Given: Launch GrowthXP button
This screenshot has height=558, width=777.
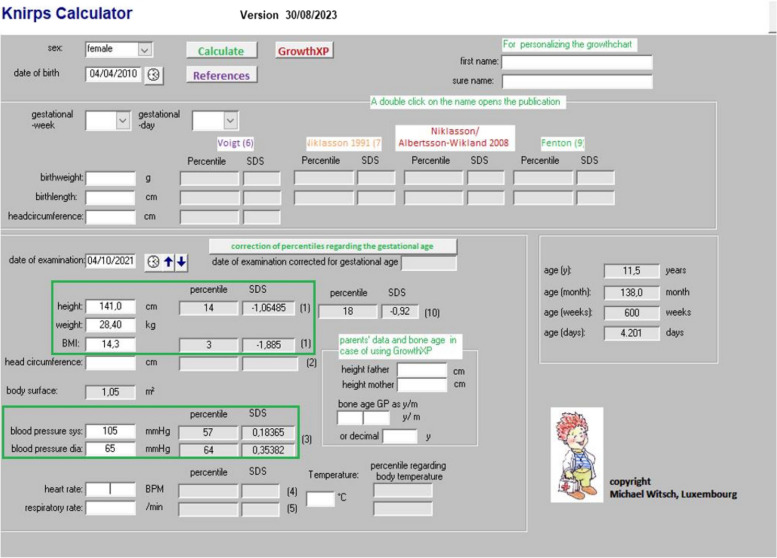Looking at the screenshot, I should tap(302, 50).
